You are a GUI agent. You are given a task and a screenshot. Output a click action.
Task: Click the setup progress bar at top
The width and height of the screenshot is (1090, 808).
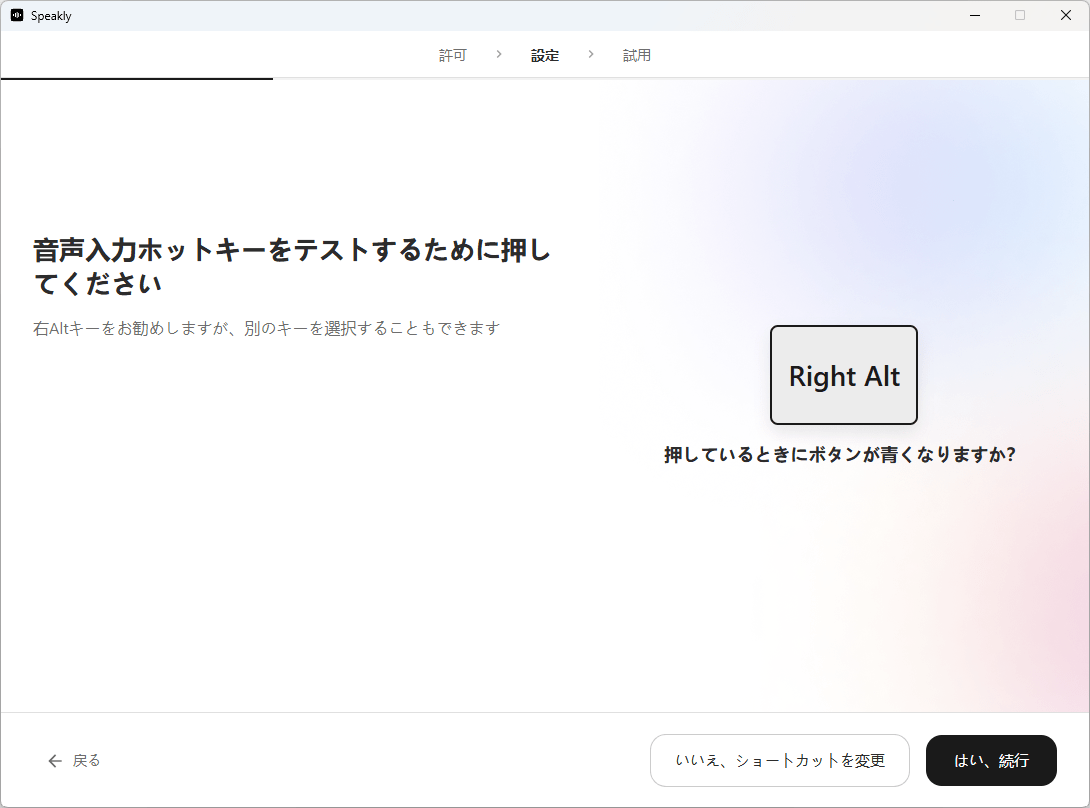pos(137,78)
